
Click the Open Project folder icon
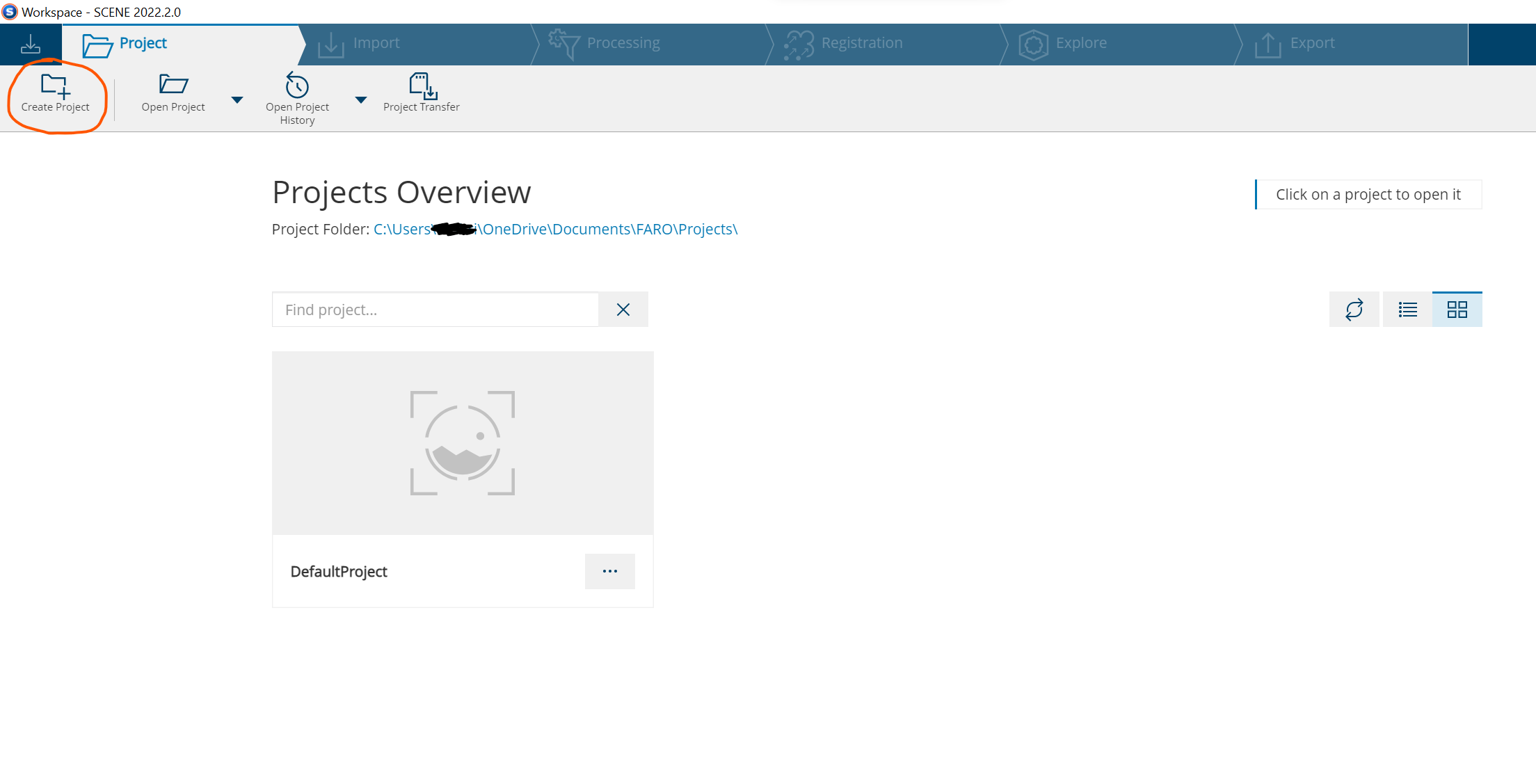click(x=173, y=85)
